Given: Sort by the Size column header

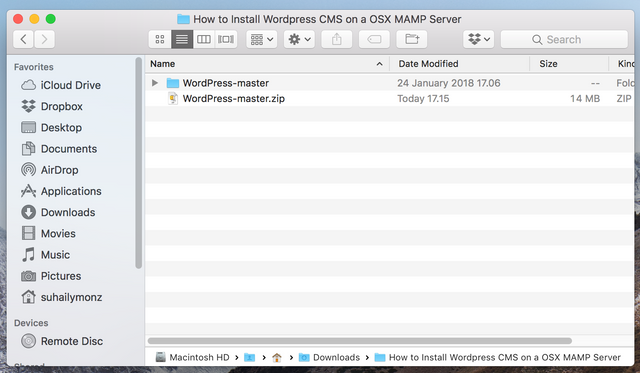Looking at the screenshot, I should 569,64.
